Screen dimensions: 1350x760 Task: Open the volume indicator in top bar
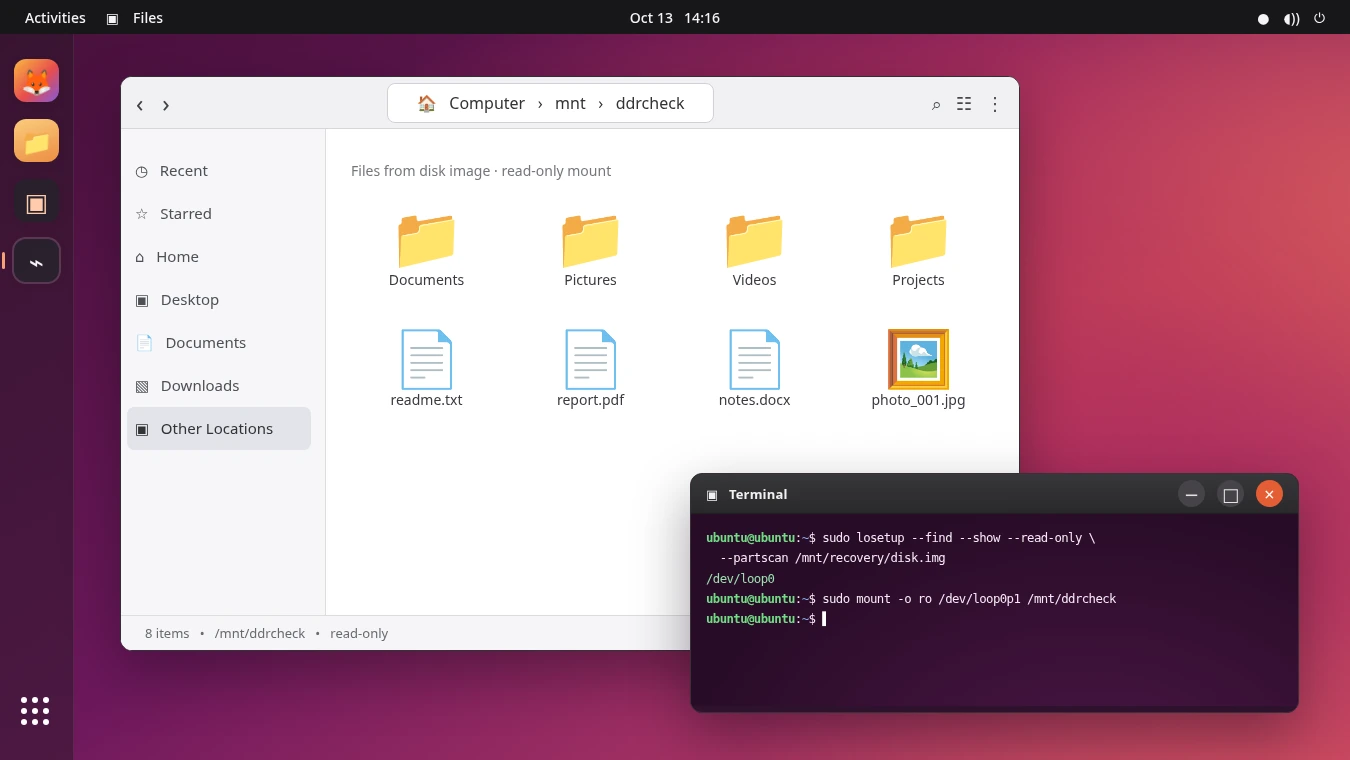point(1292,18)
